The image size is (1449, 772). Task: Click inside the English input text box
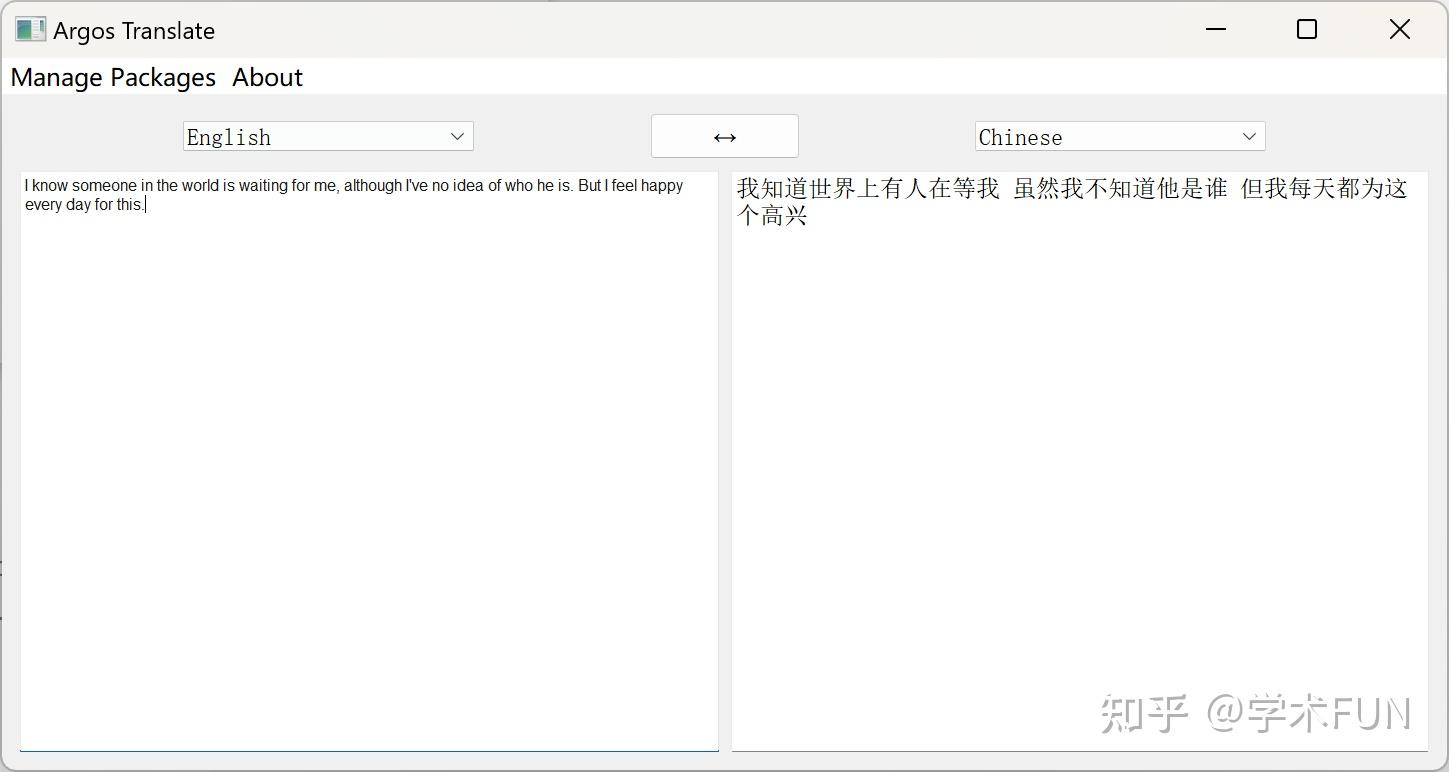[x=370, y=400]
